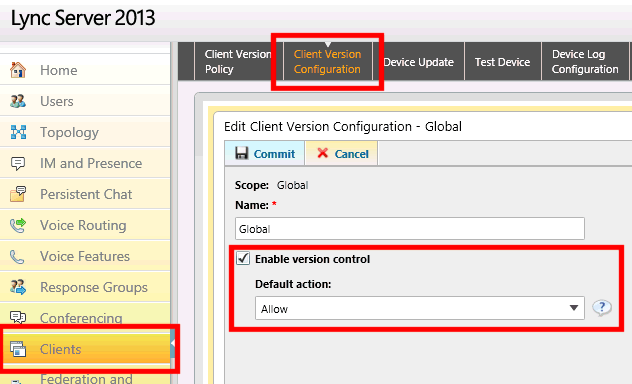Viewport: 632px width, 384px height.
Task: Click the Commit floppy disk icon
Action: tap(242, 153)
